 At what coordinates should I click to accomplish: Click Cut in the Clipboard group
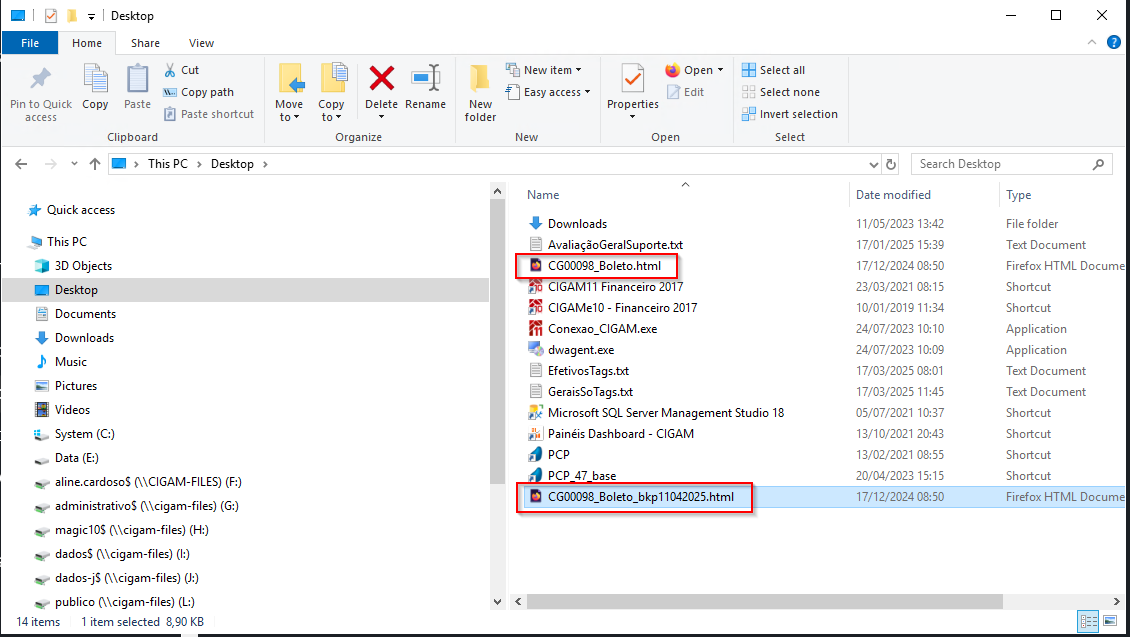point(181,70)
